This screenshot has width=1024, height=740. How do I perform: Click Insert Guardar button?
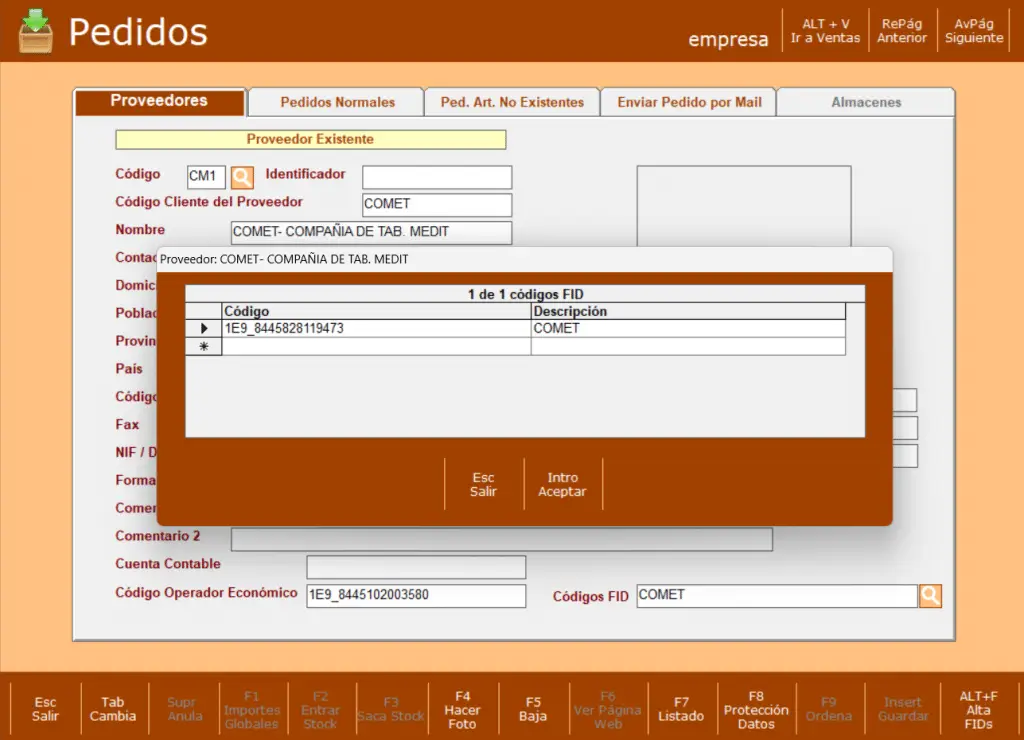[903, 710]
